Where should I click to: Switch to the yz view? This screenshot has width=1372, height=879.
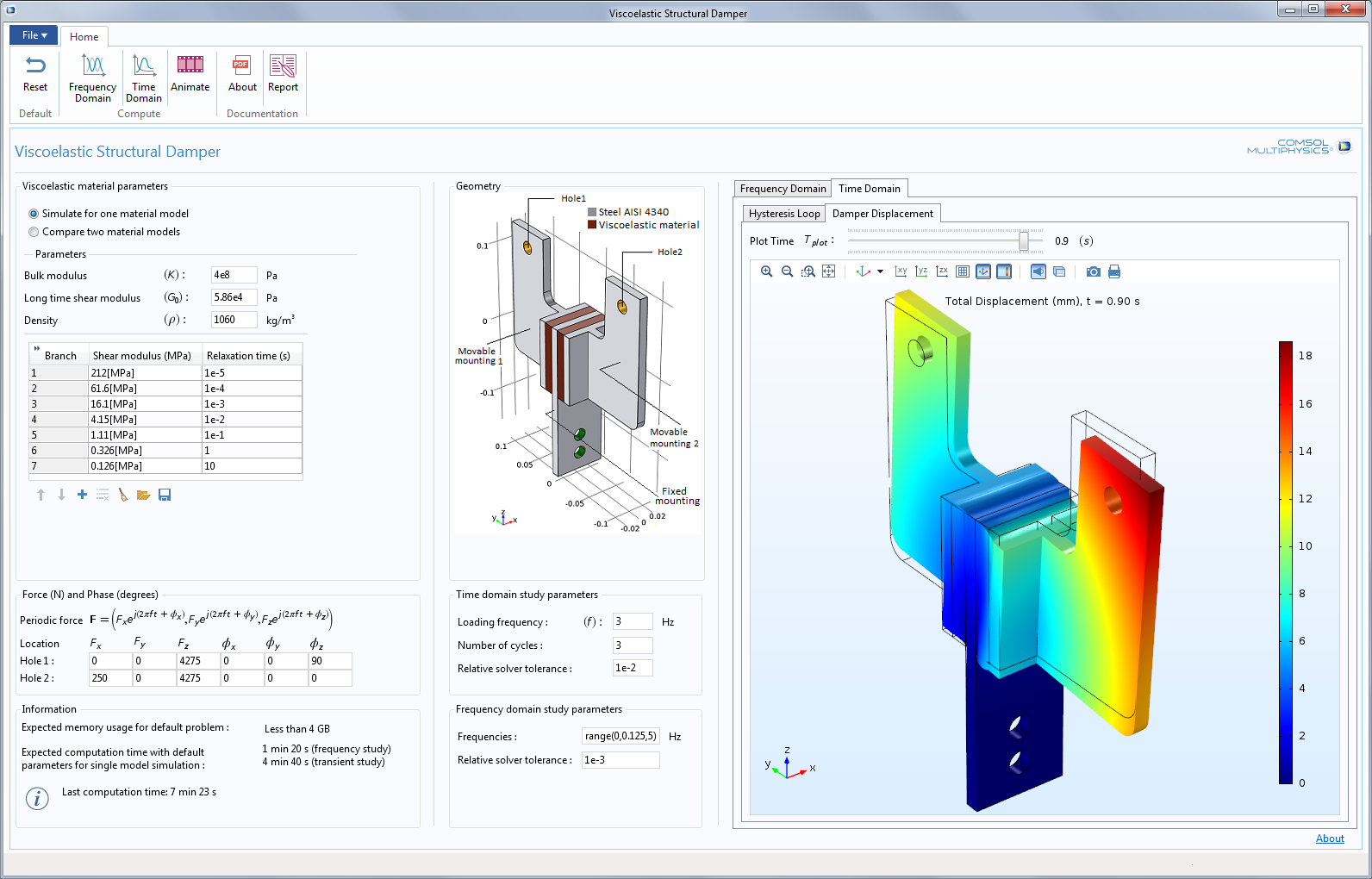click(921, 271)
